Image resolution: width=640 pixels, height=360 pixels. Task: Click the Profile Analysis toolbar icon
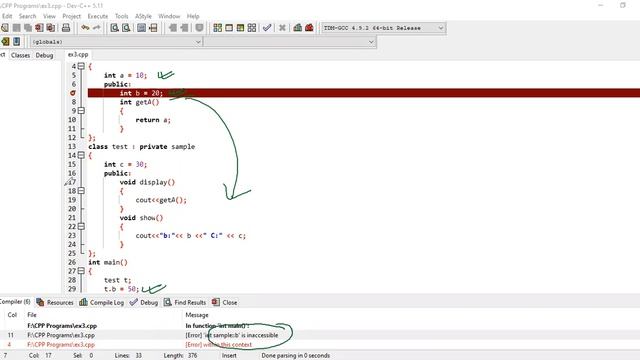pyautogui.click(x=298, y=28)
